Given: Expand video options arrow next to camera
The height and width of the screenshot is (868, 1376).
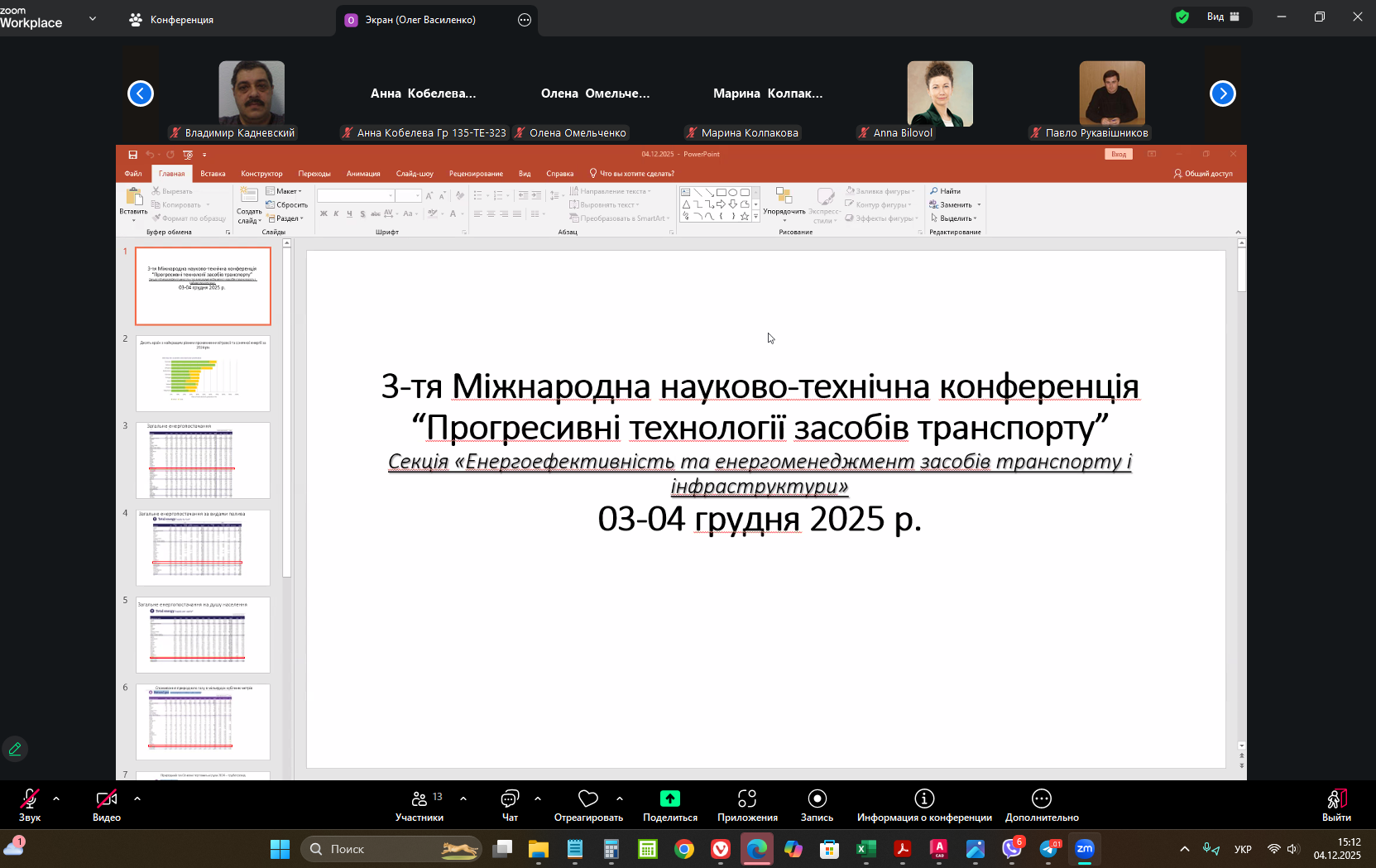Looking at the screenshot, I should (x=137, y=798).
